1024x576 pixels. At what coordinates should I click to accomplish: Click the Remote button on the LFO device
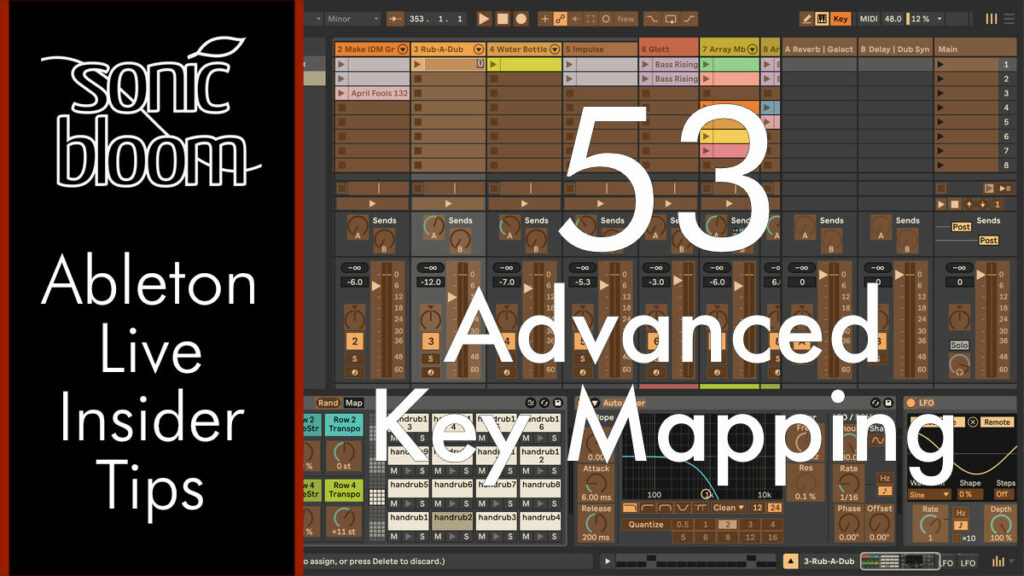pos(997,420)
